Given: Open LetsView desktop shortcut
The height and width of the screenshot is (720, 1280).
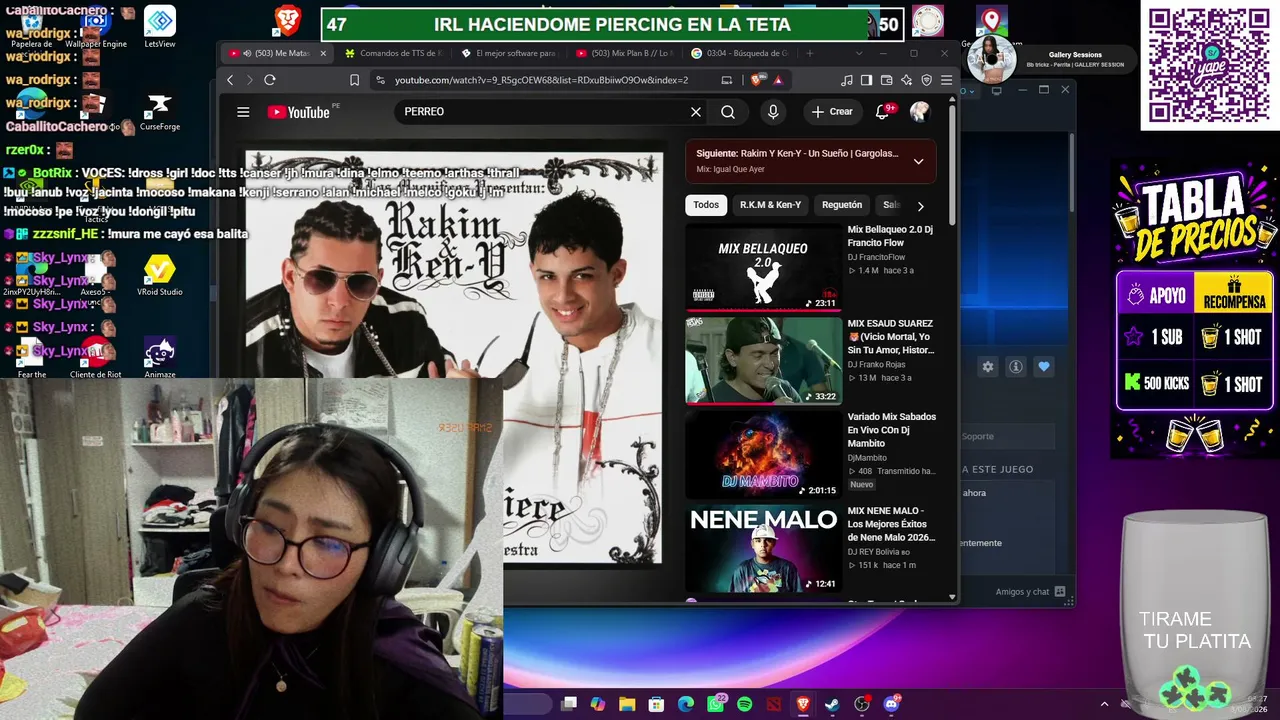Looking at the screenshot, I should [160, 27].
